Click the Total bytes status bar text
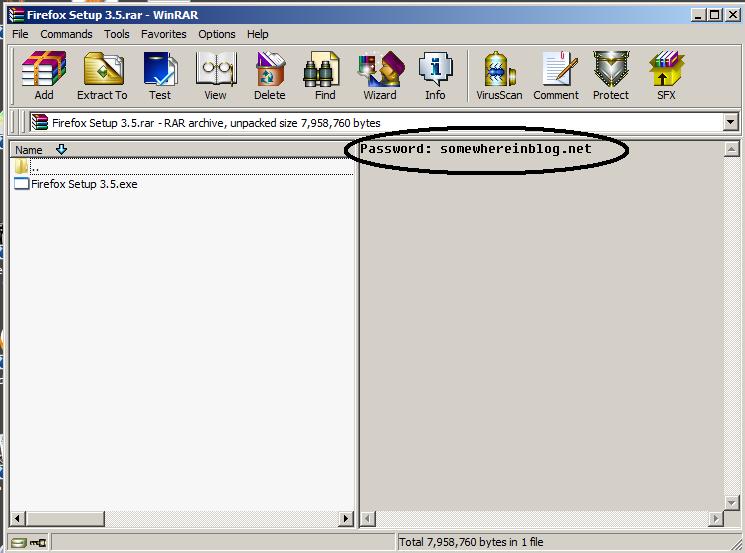745x553 pixels. pyautogui.click(x=471, y=542)
